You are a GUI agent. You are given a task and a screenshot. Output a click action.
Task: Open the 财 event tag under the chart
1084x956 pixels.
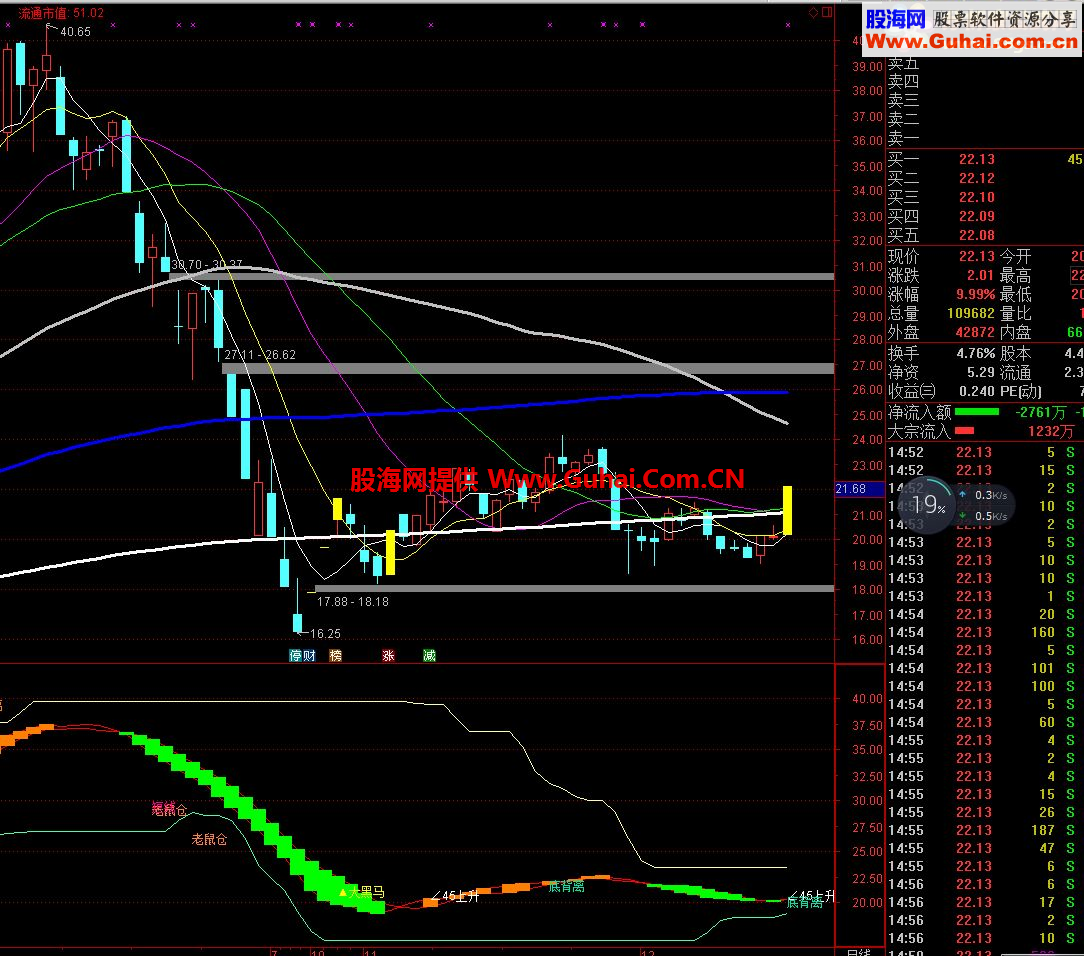309,655
